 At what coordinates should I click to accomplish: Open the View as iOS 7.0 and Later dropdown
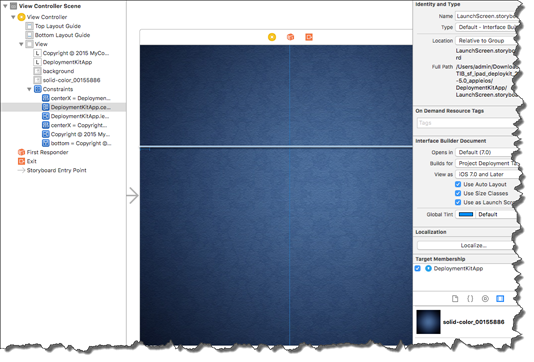(486, 175)
